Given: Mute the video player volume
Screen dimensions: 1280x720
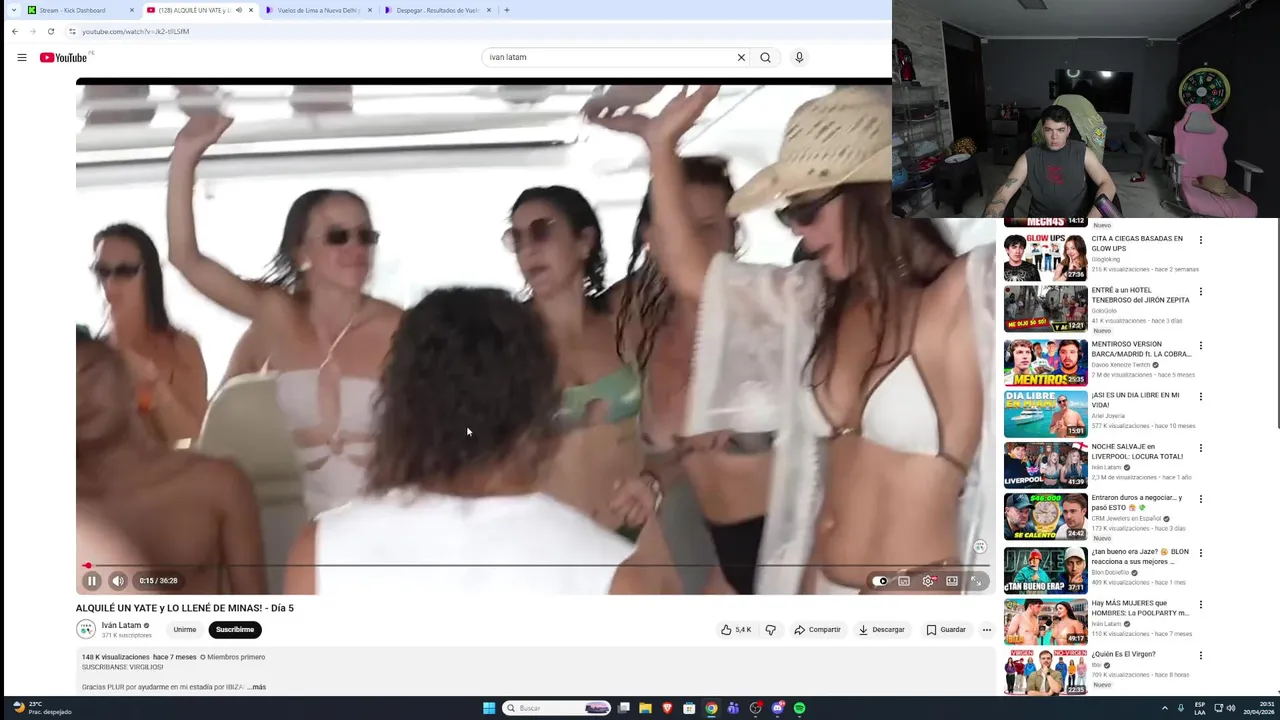Looking at the screenshot, I should click(x=118, y=581).
